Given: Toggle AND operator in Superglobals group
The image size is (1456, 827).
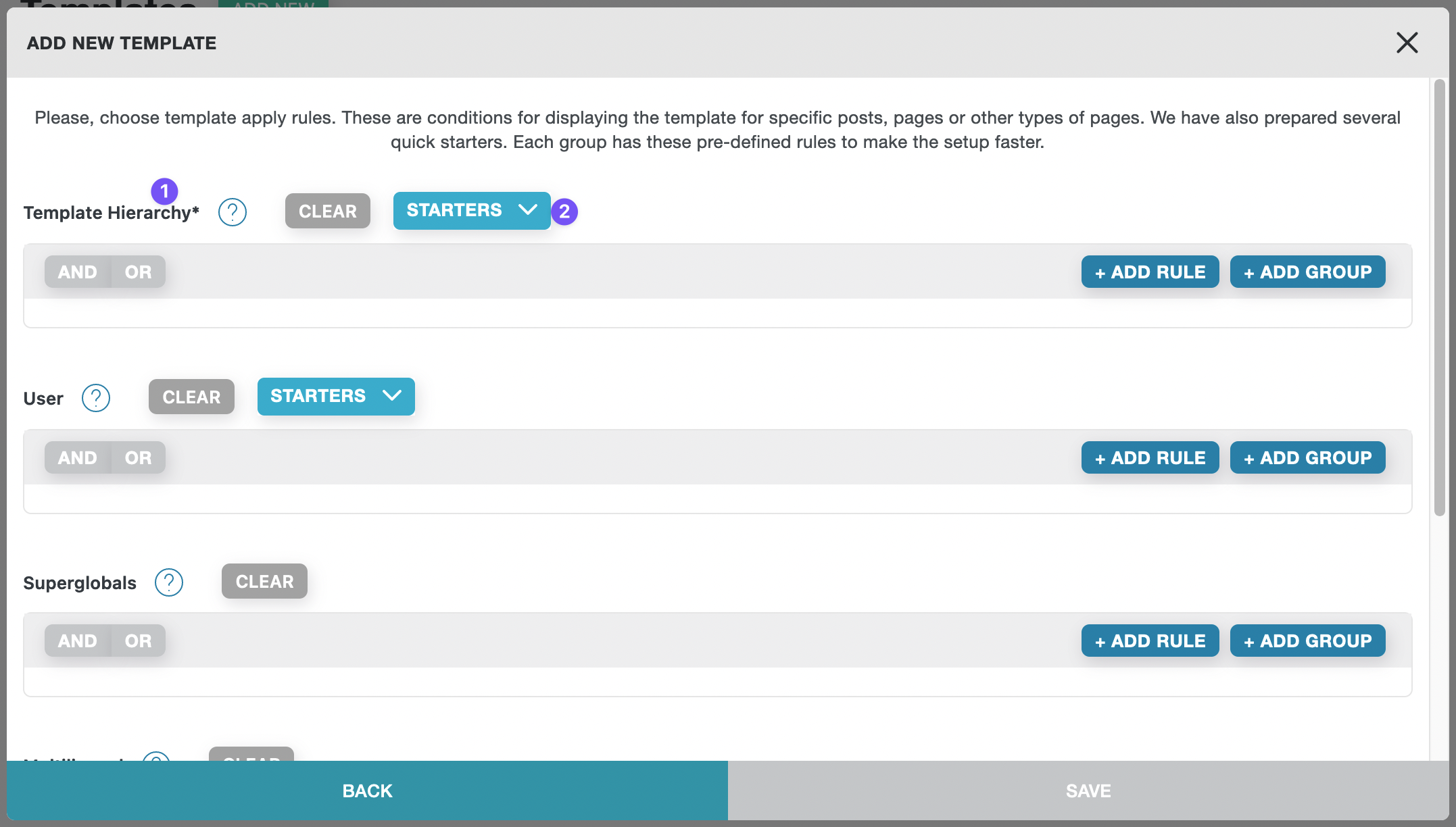Looking at the screenshot, I should pos(77,640).
